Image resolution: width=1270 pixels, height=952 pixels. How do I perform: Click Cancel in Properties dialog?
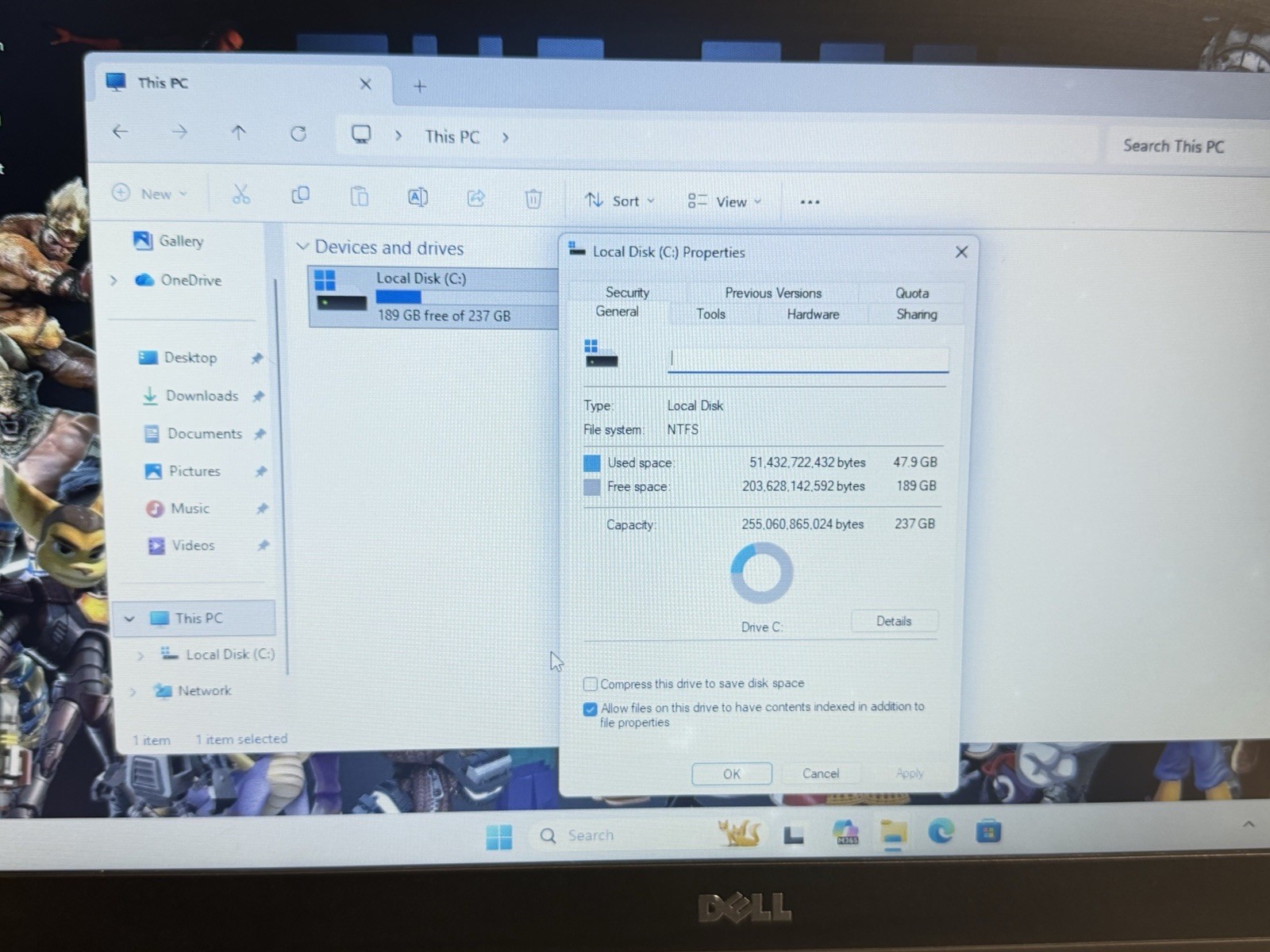[821, 773]
